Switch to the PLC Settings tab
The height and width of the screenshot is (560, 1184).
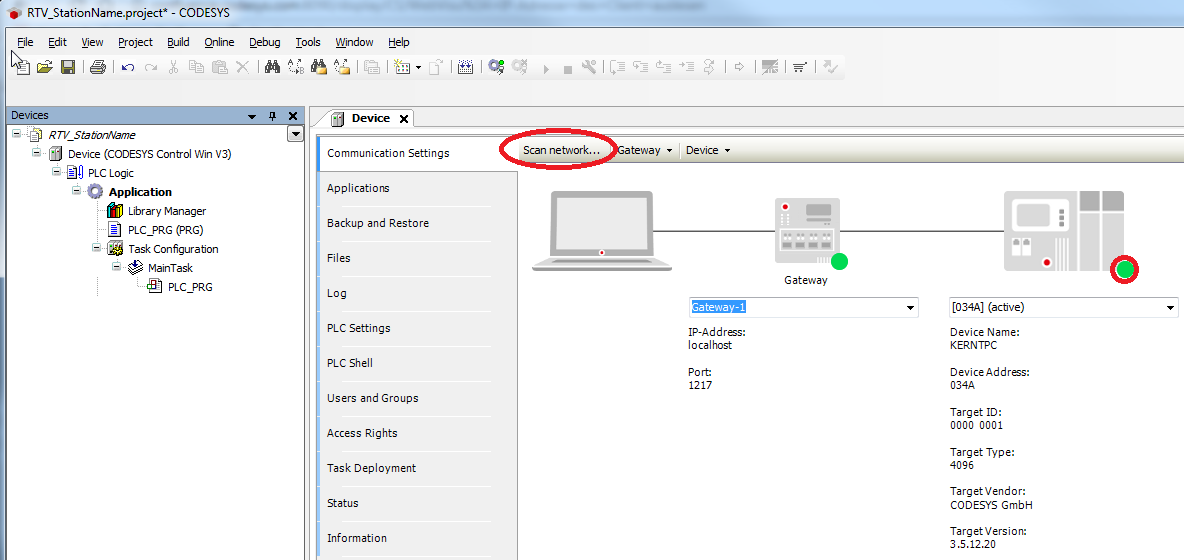(358, 328)
